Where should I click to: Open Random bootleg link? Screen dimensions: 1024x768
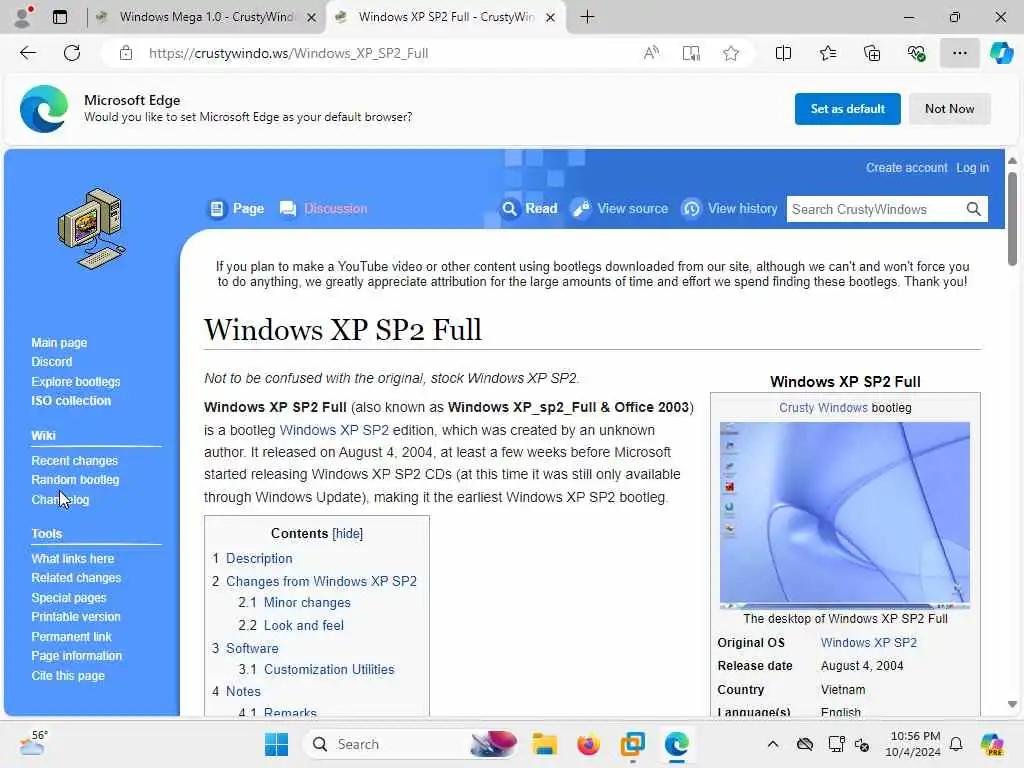(75, 479)
